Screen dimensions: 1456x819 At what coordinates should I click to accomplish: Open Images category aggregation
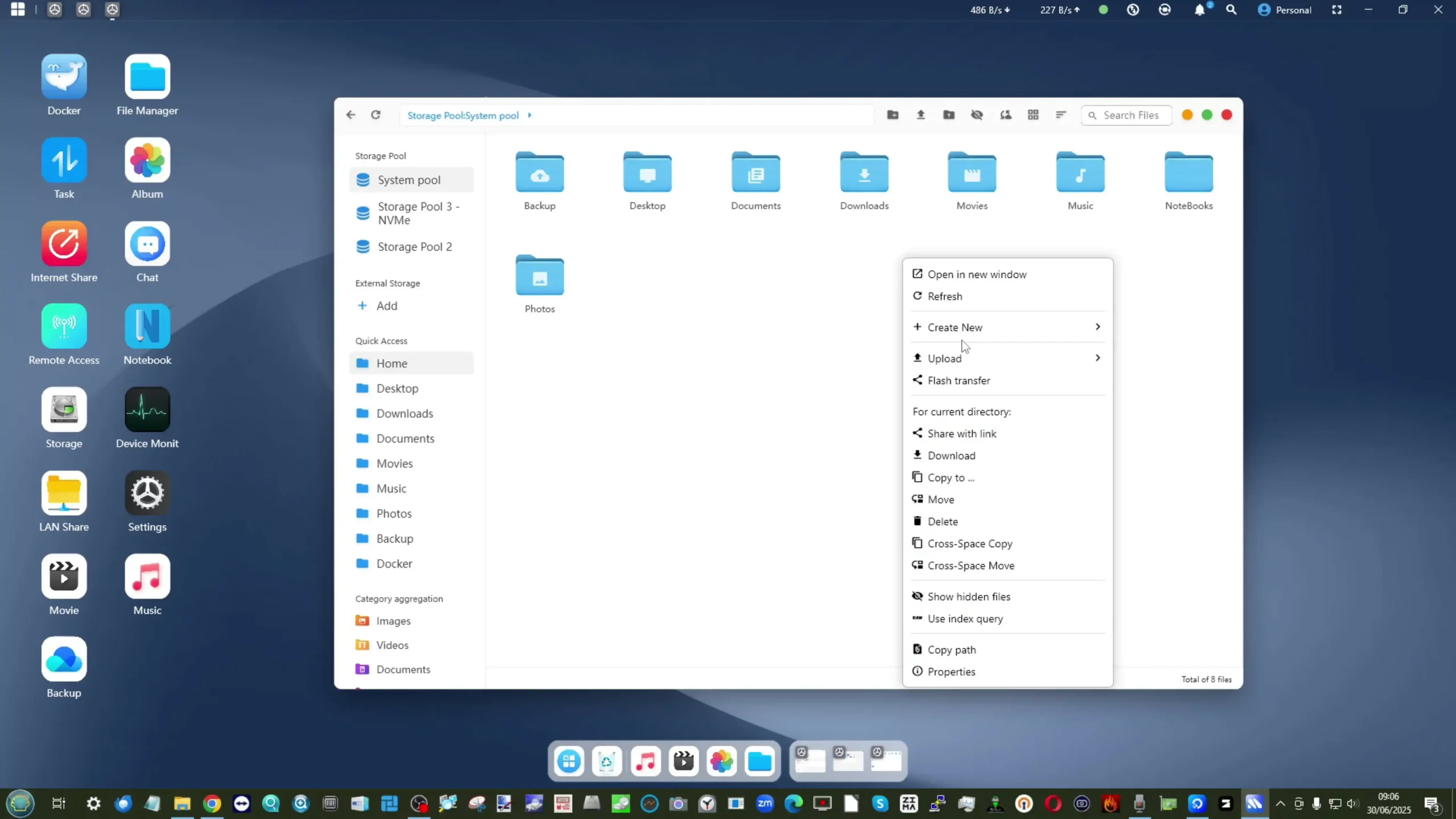click(x=411, y=621)
